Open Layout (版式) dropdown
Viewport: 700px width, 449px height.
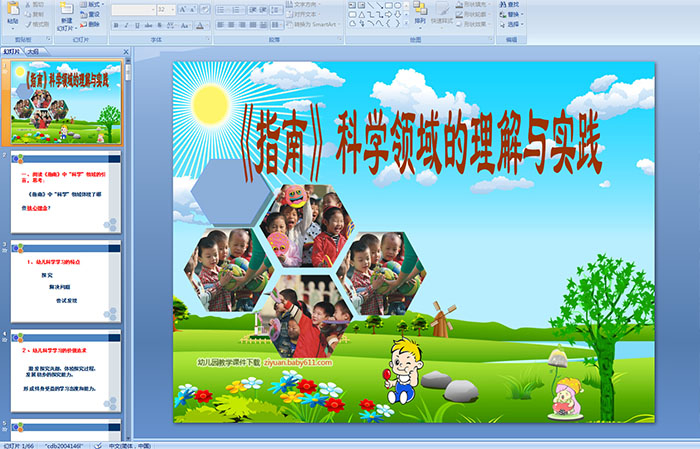92,4
